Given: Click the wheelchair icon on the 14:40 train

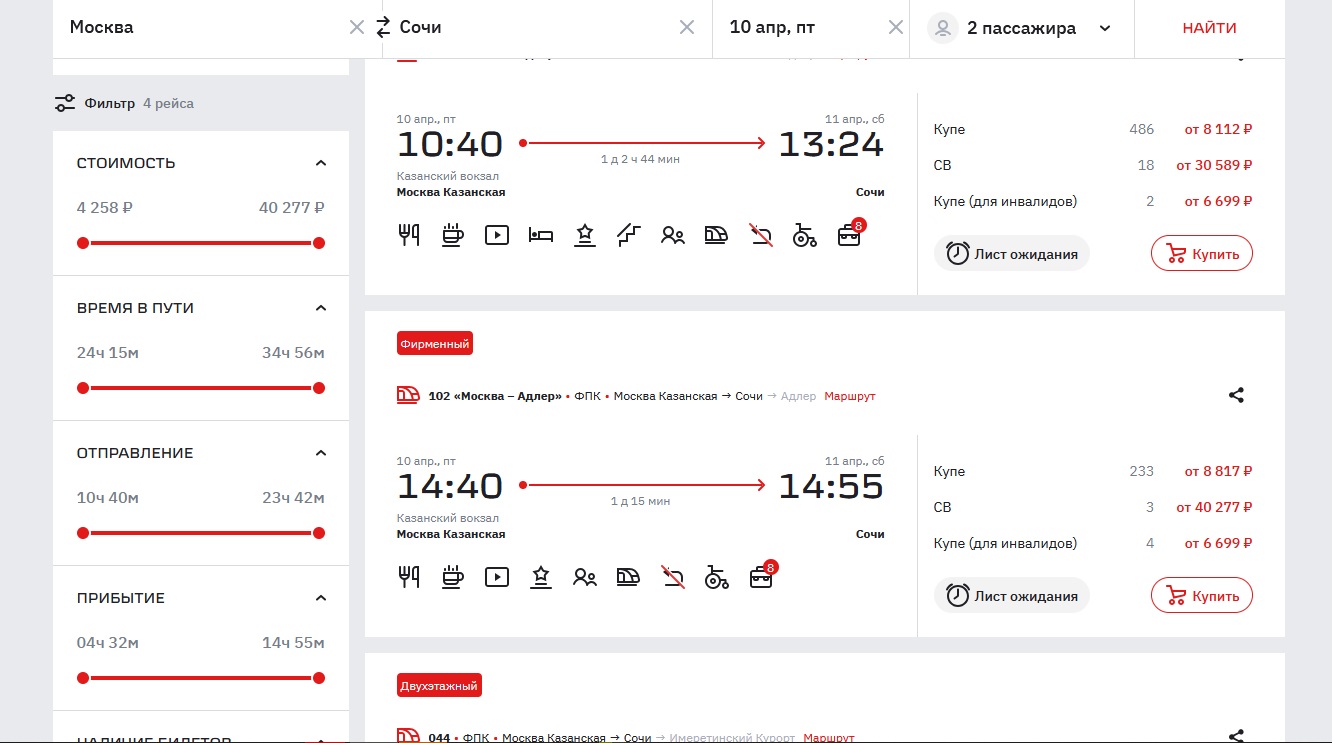Looking at the screenshot, I should pyautogui.click(x=717, y=577).
